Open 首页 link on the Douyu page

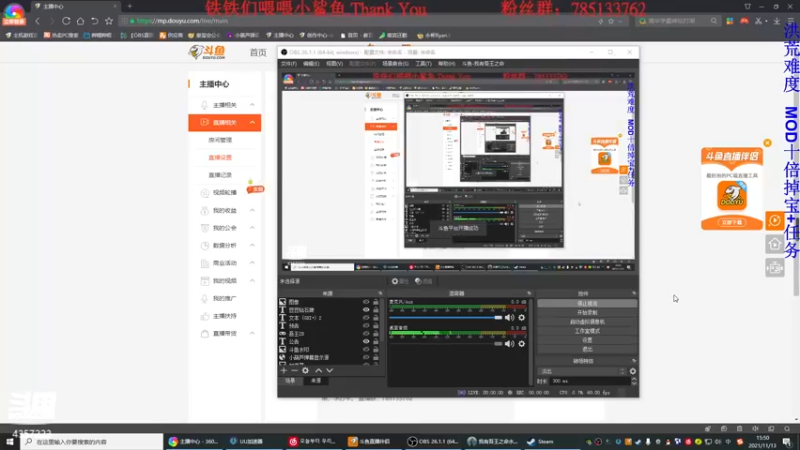tap(258, 53)
